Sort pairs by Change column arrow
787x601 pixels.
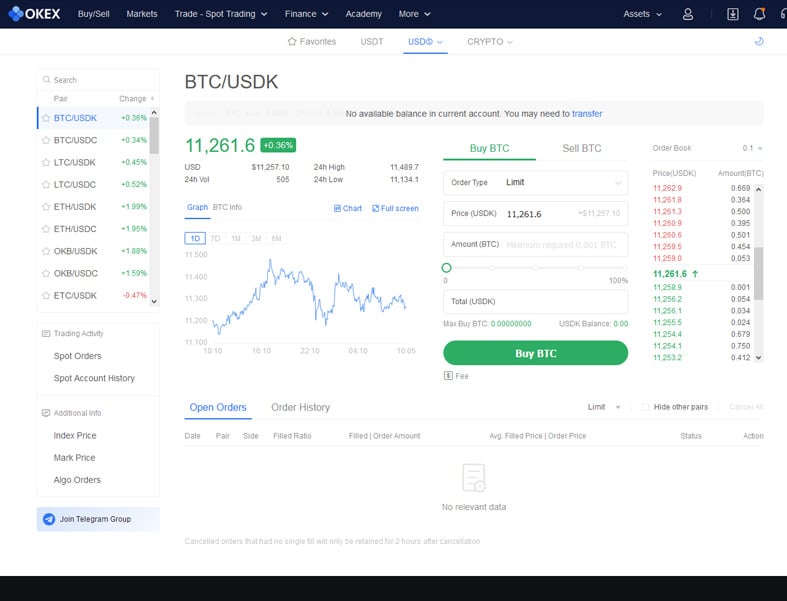152,98
